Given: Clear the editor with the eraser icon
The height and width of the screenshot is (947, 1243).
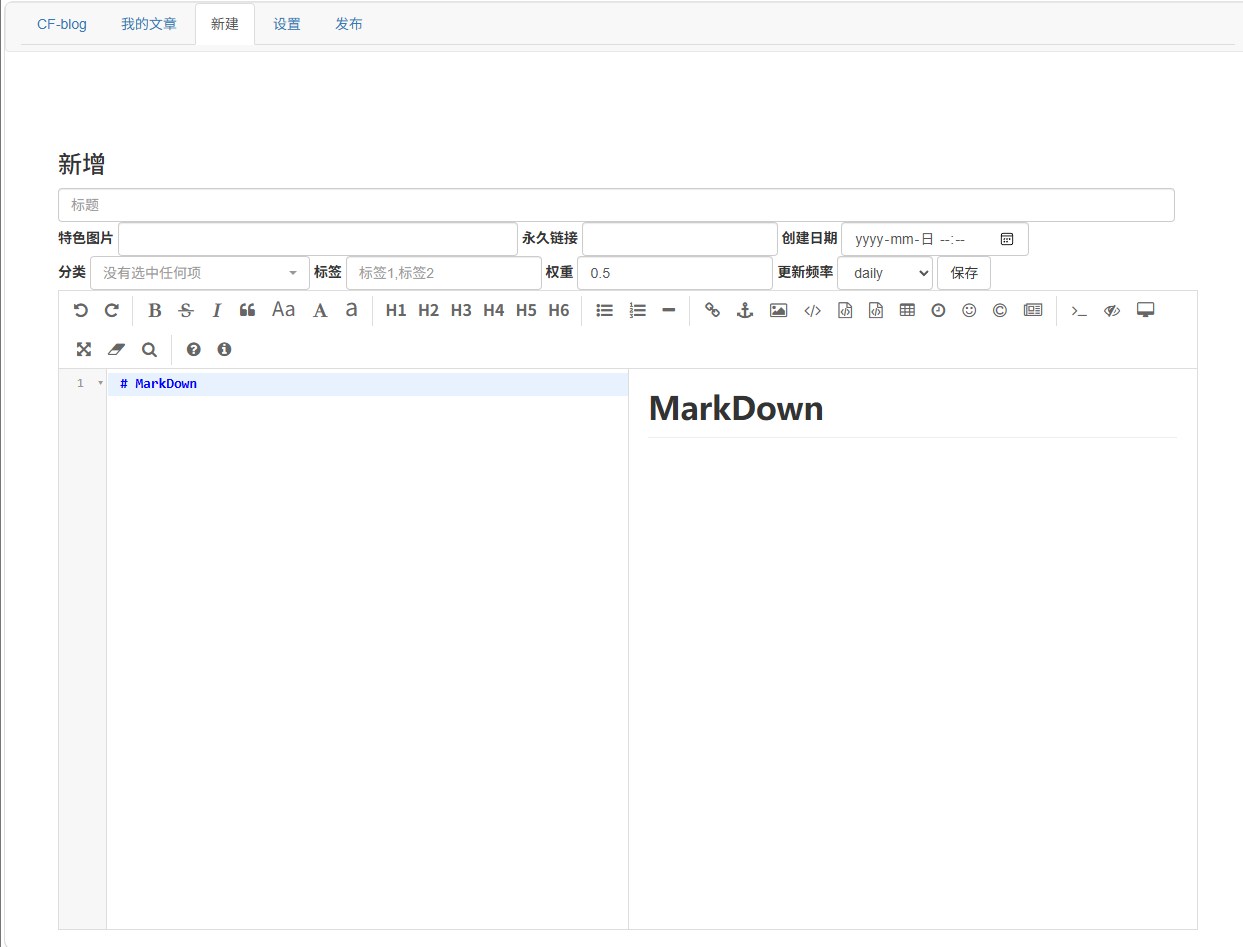Looking at the screenshot, I should coord(117,349).
